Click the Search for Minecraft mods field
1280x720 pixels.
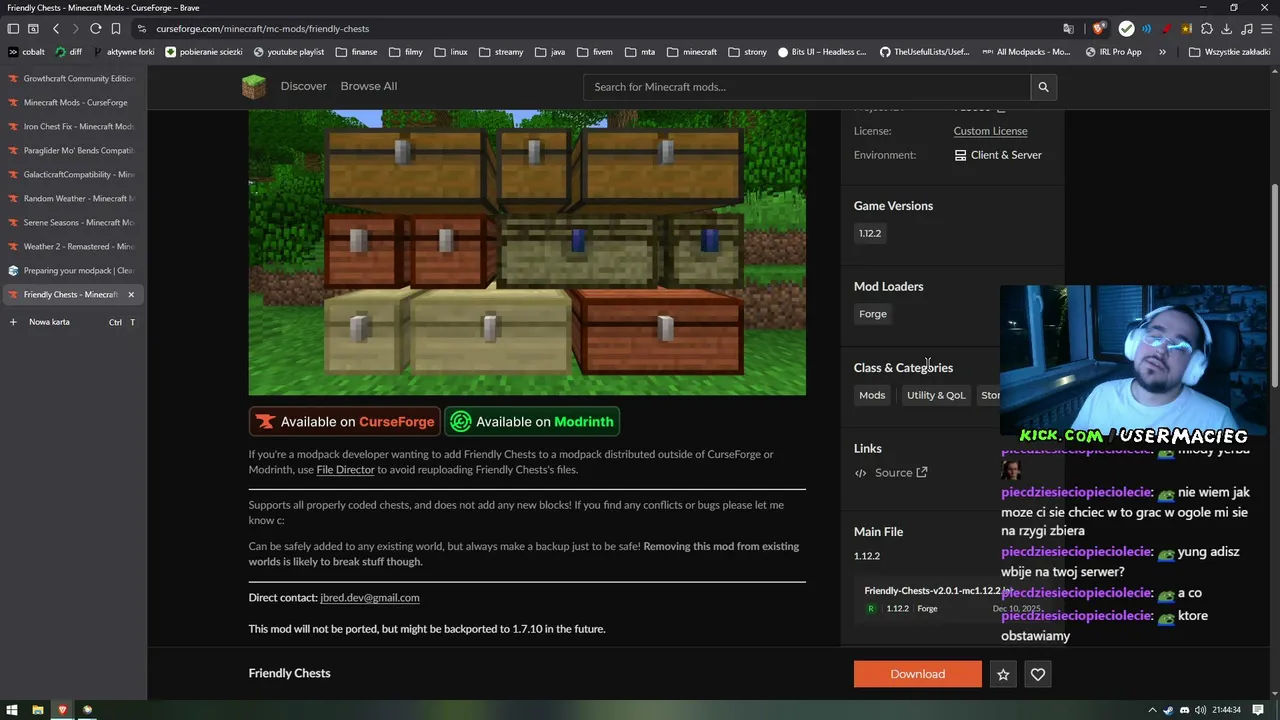807,87
